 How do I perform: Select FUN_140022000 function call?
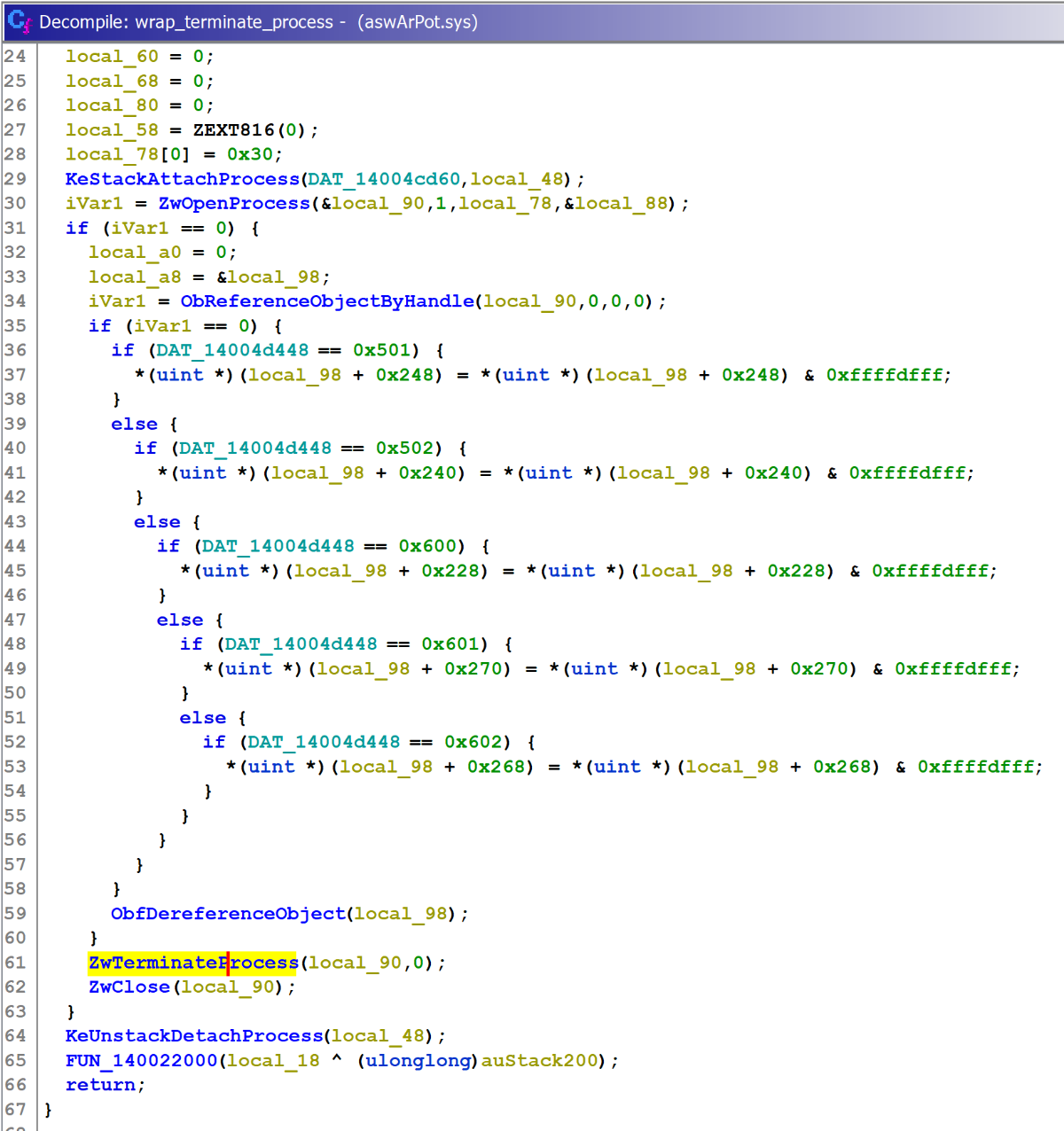pyautogui.click(x=141, y=1060)
